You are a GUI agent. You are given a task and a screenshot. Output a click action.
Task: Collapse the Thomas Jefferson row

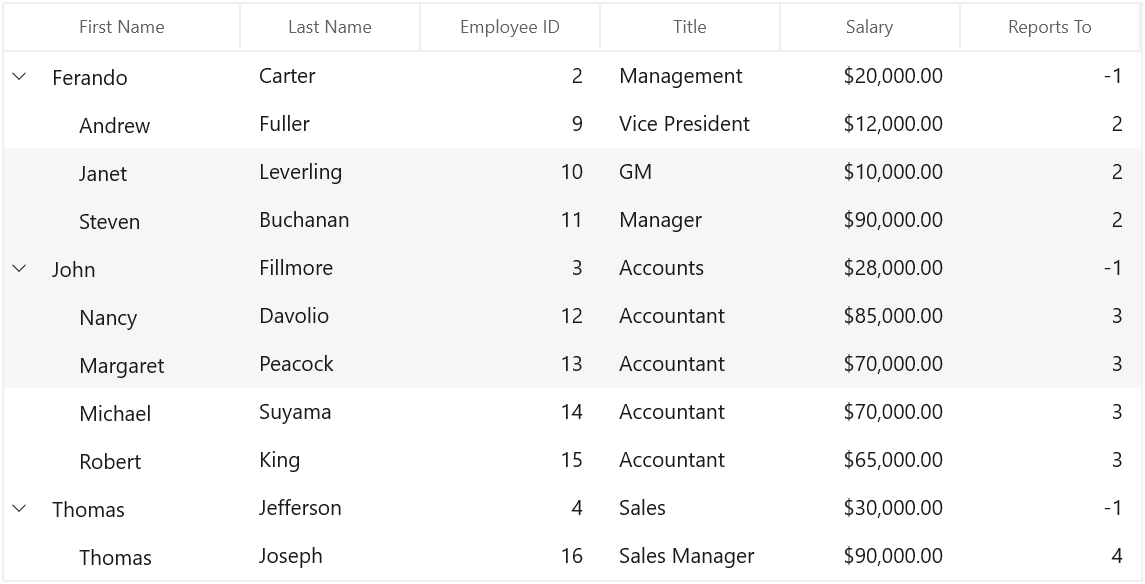[x=20, y=508]
